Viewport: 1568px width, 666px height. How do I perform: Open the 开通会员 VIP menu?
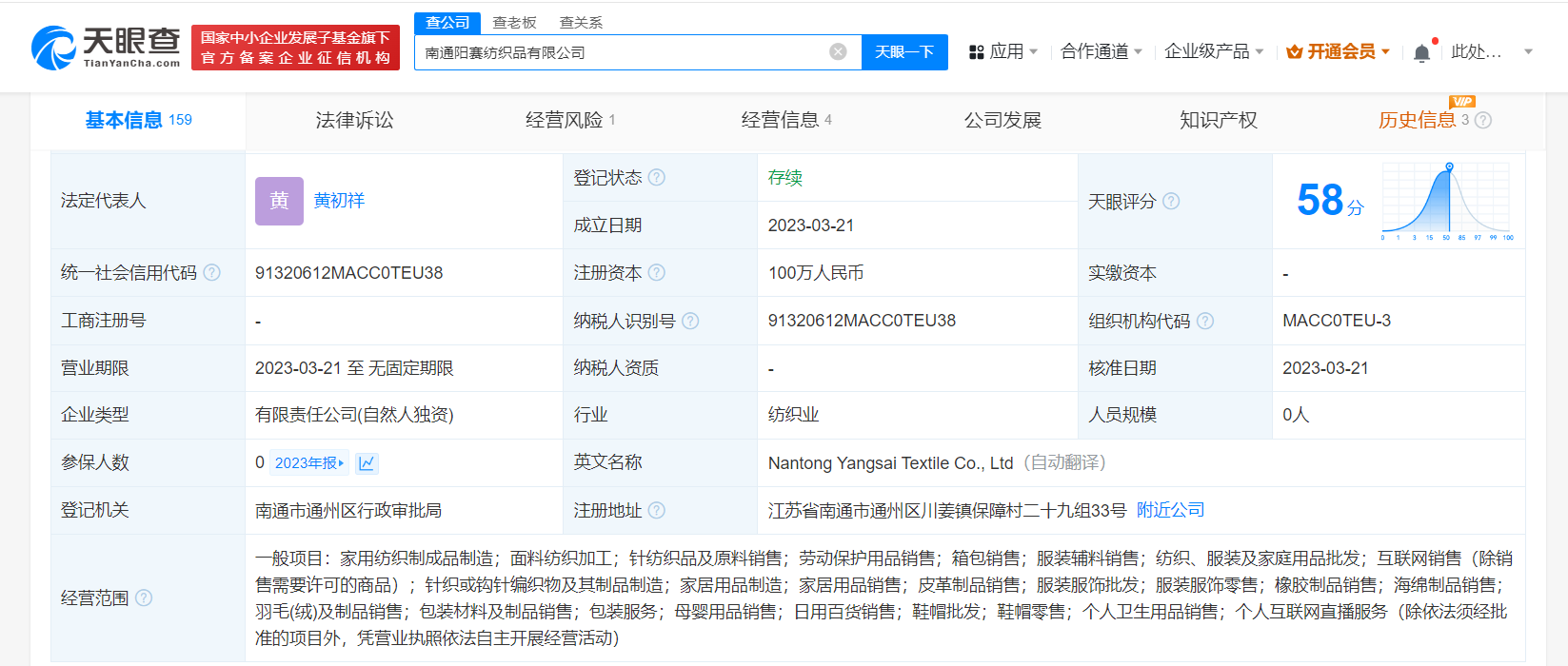point(1339,51)
